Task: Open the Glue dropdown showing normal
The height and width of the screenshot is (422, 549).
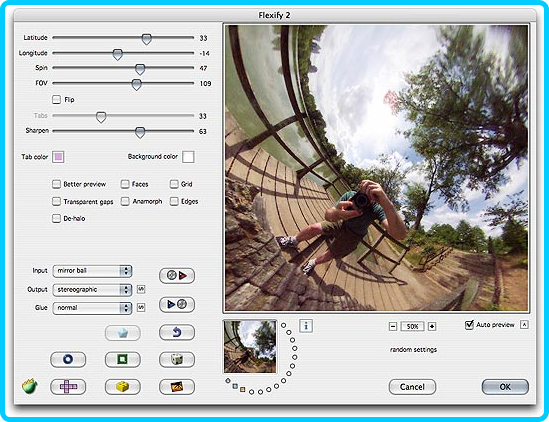Action: tap(92, 308)
